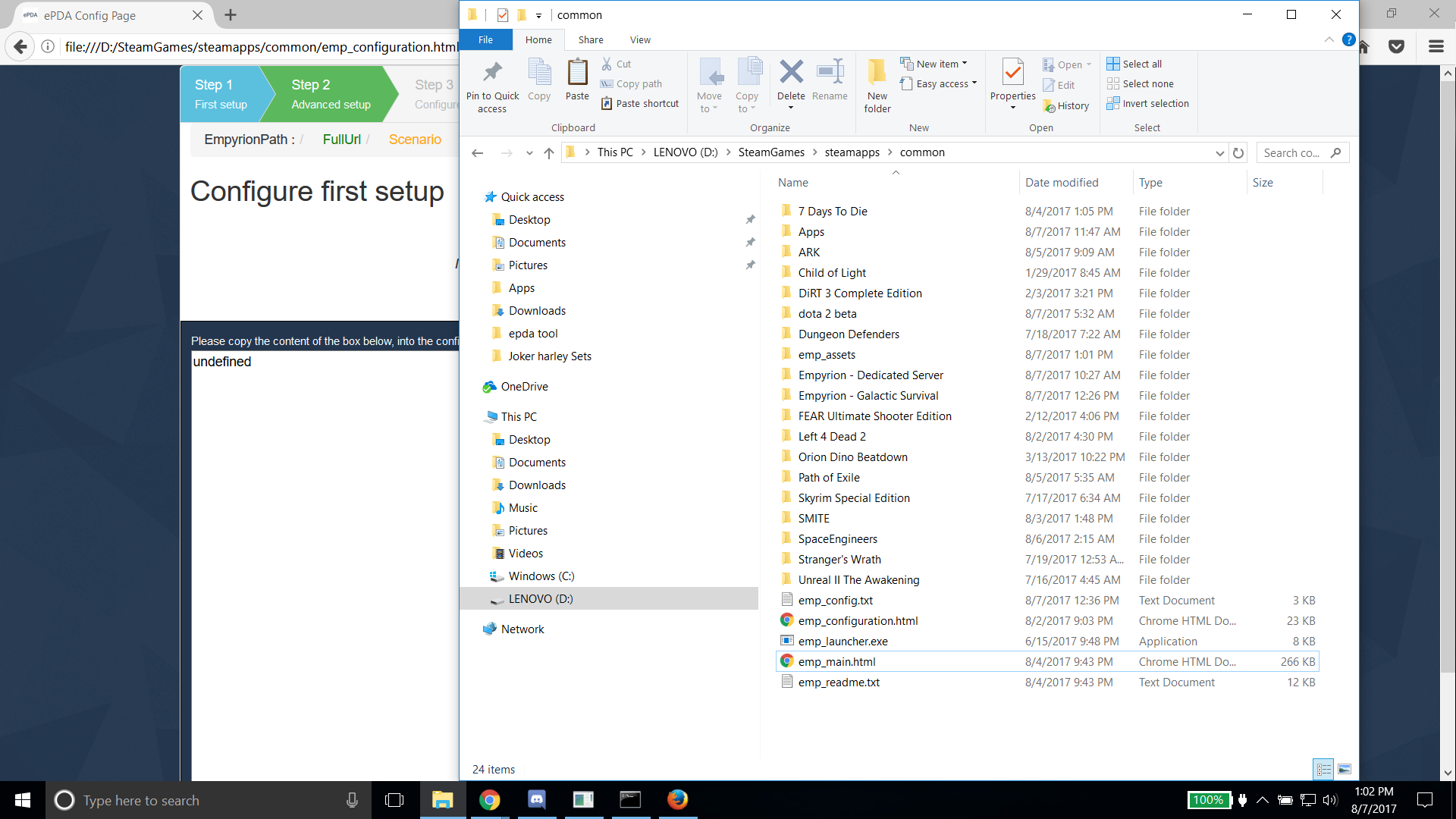Create a New folder from ribbon
1456x819 pixels.
[877, 85]
